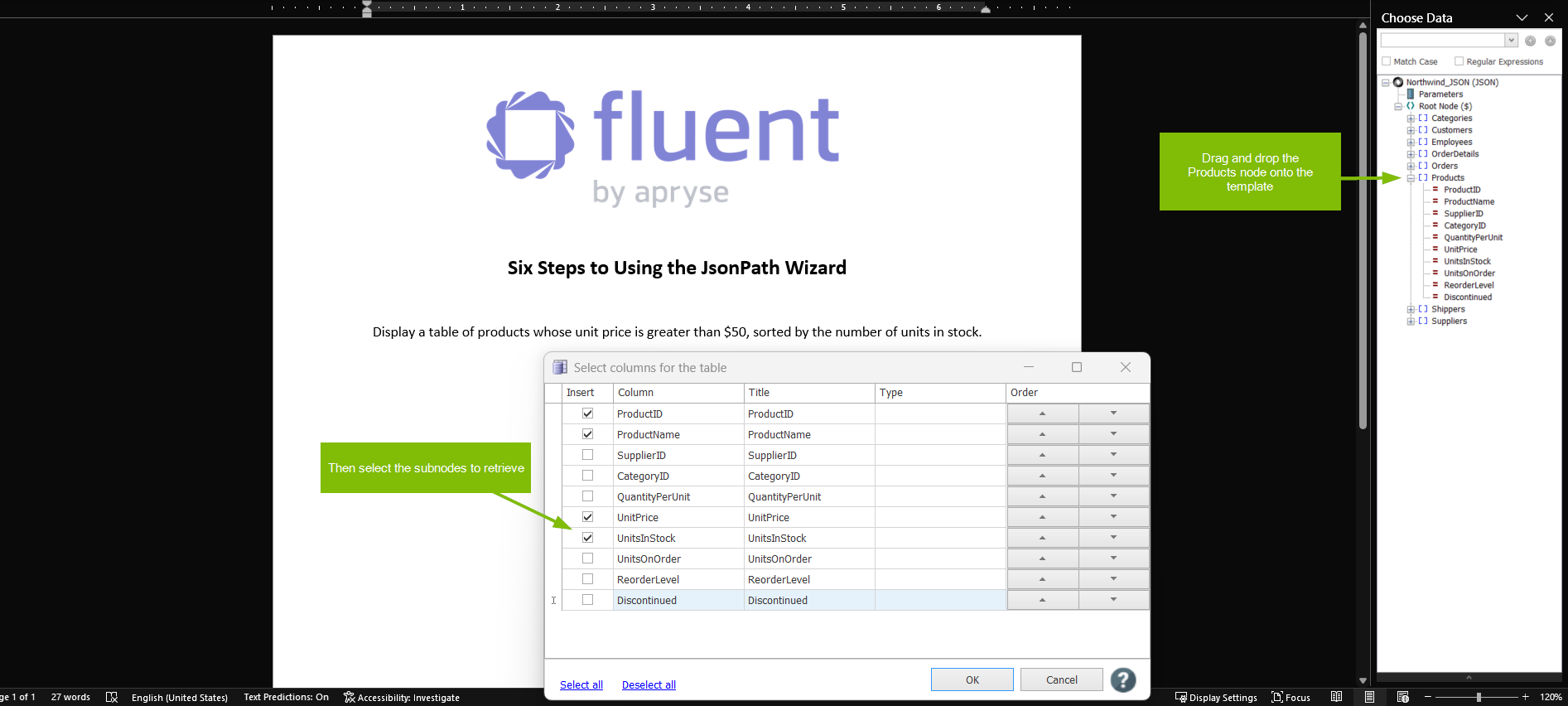Screen dimensions: 1568x706
Task: Move UnitsInStock row down in order
Action: point(1114,538)
